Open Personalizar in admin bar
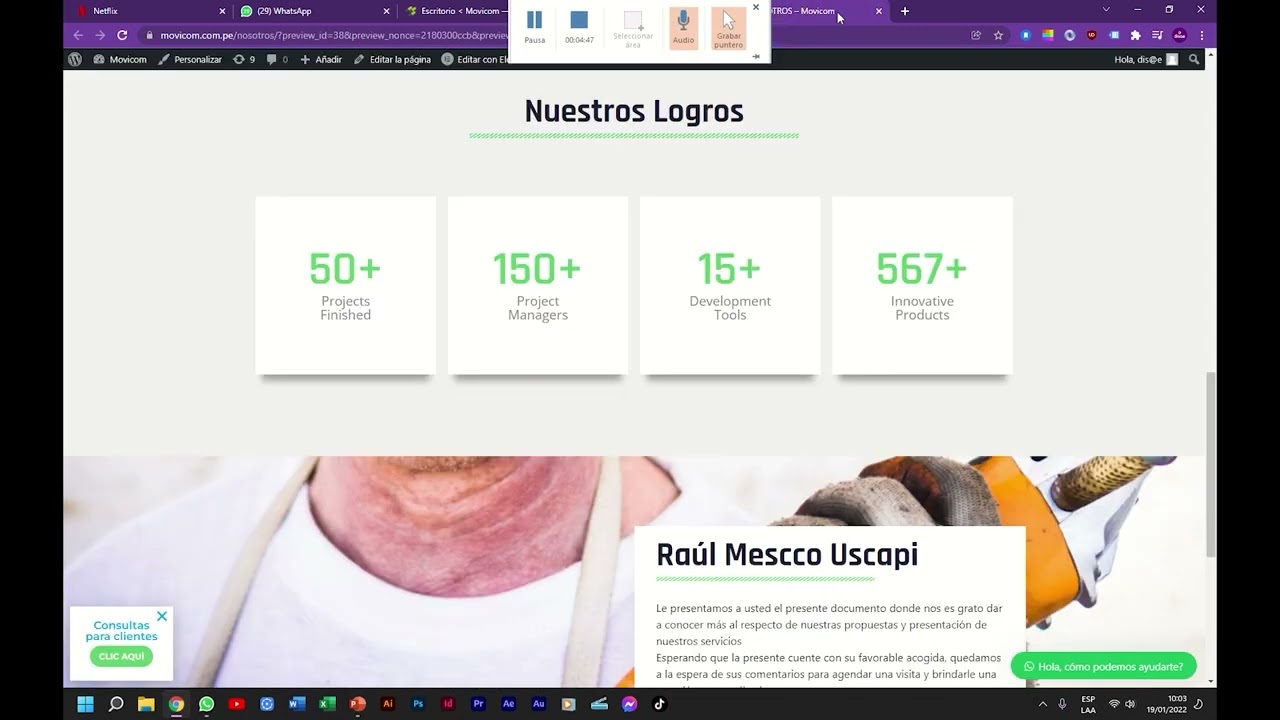 (x=190, y=59)
